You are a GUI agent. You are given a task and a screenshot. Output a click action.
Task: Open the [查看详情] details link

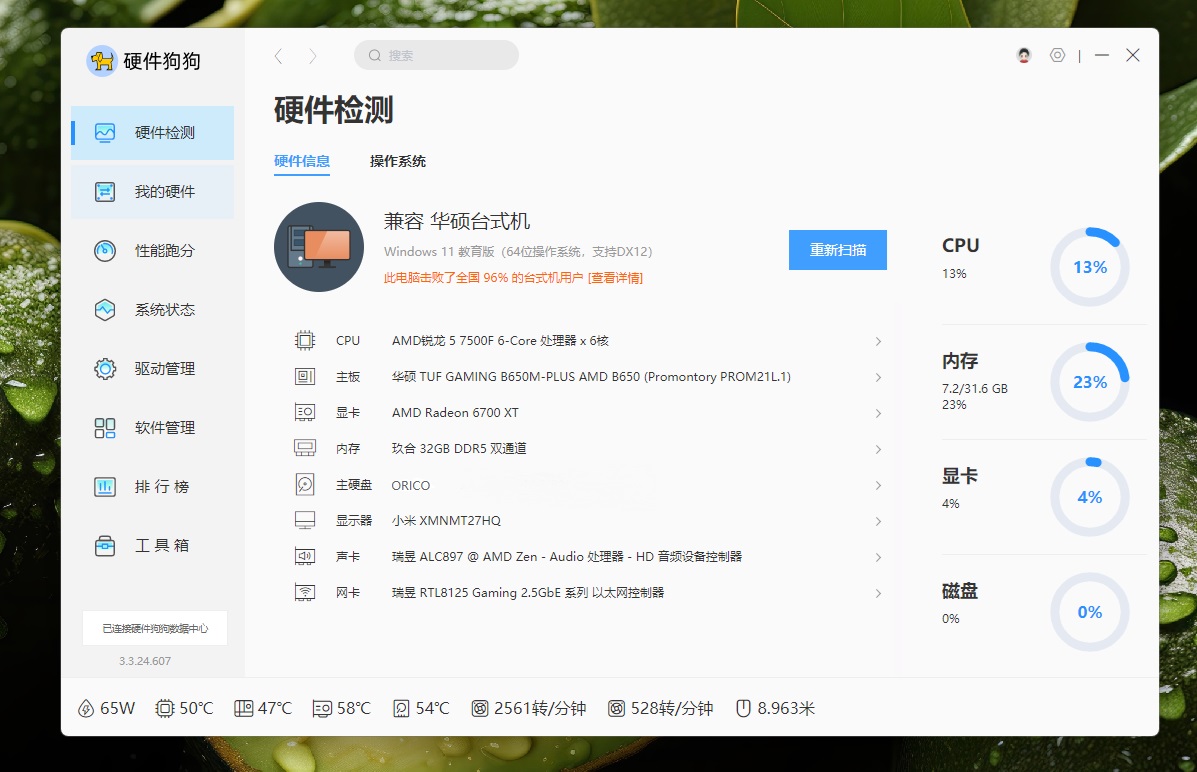click(x=615, y=278)
